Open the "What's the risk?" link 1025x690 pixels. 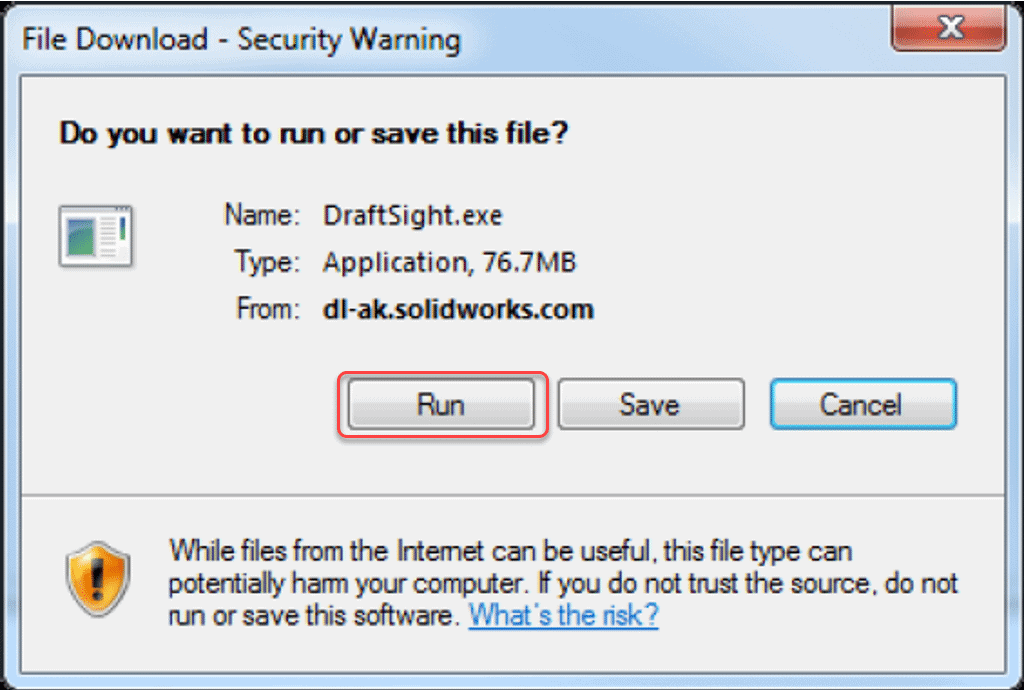pos(564,613)
